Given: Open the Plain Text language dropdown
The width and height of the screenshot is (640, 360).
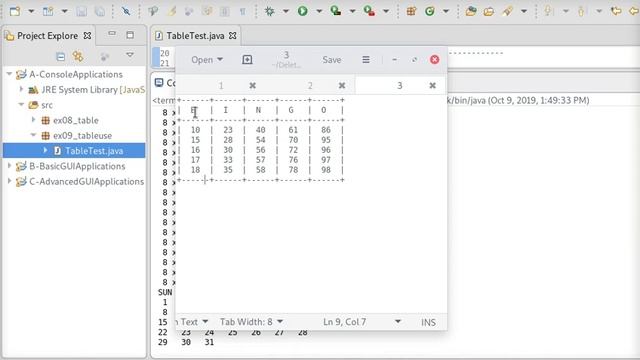Looking at the screenshot, I should [x=192, y=322].
